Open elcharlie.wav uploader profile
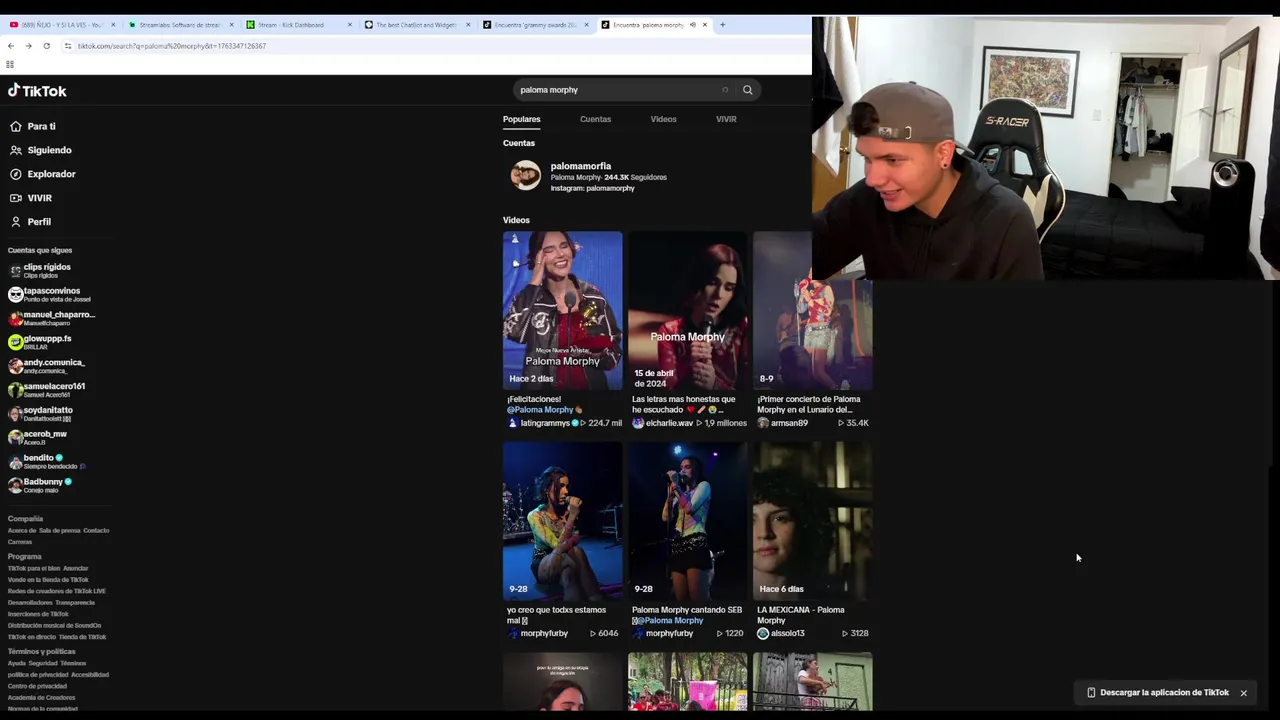1280x720 pixels. (663, 423)
